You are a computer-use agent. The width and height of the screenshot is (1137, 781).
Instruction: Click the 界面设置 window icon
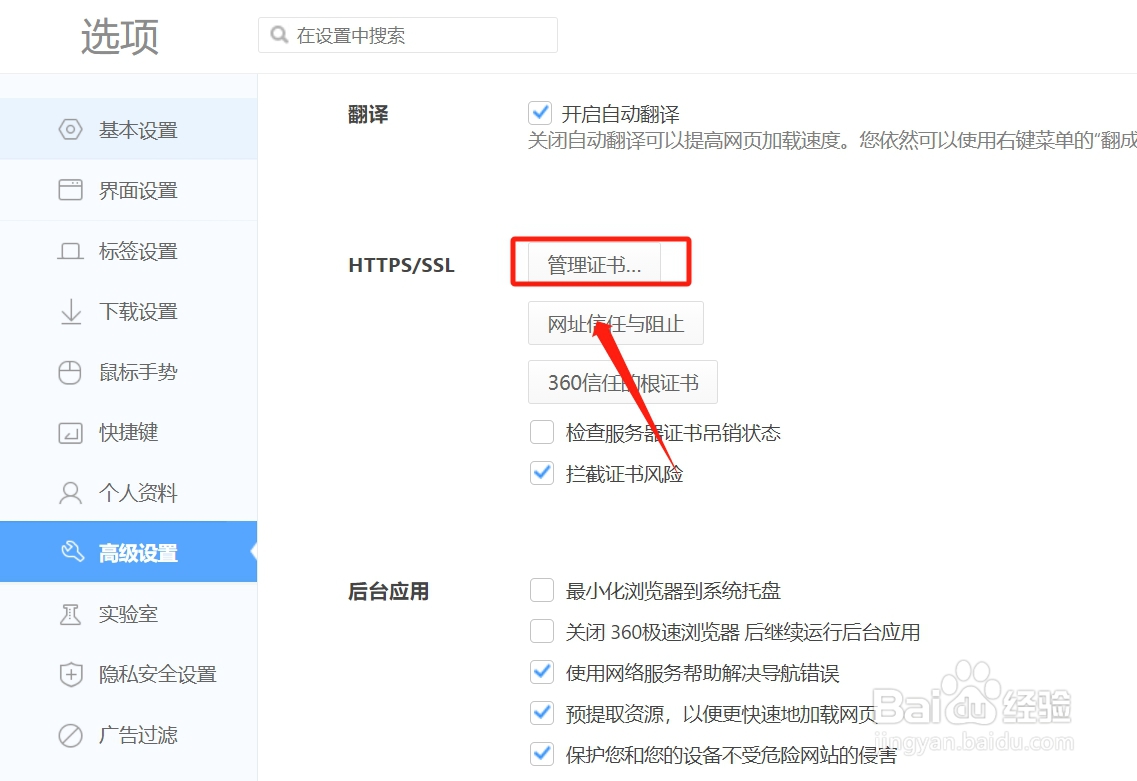pyautogui.click(x=70, y=190)
